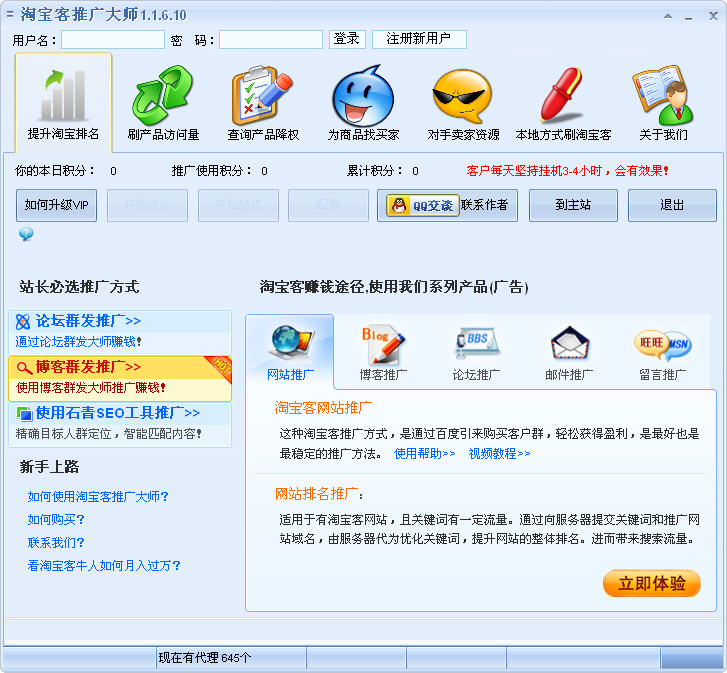Viewport: 727px width, 673px height.
Task: Open the 联系我们? link
Action: (56, 543)
